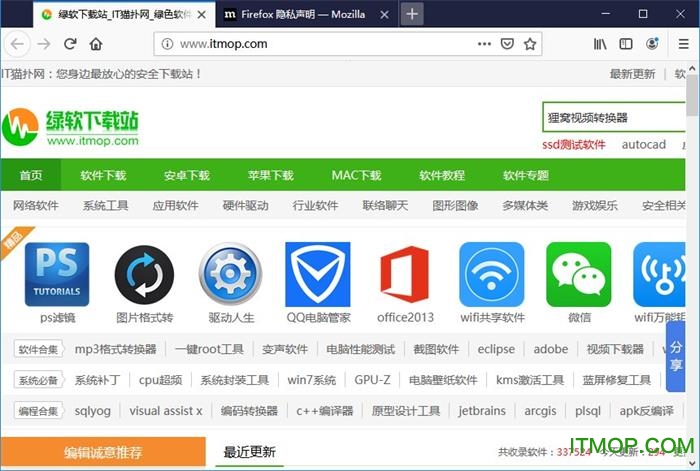Image resolution: width=700 pixels, height=471 pixels.
Task: Open page actions three-dot menu
Action: [484, 44]
